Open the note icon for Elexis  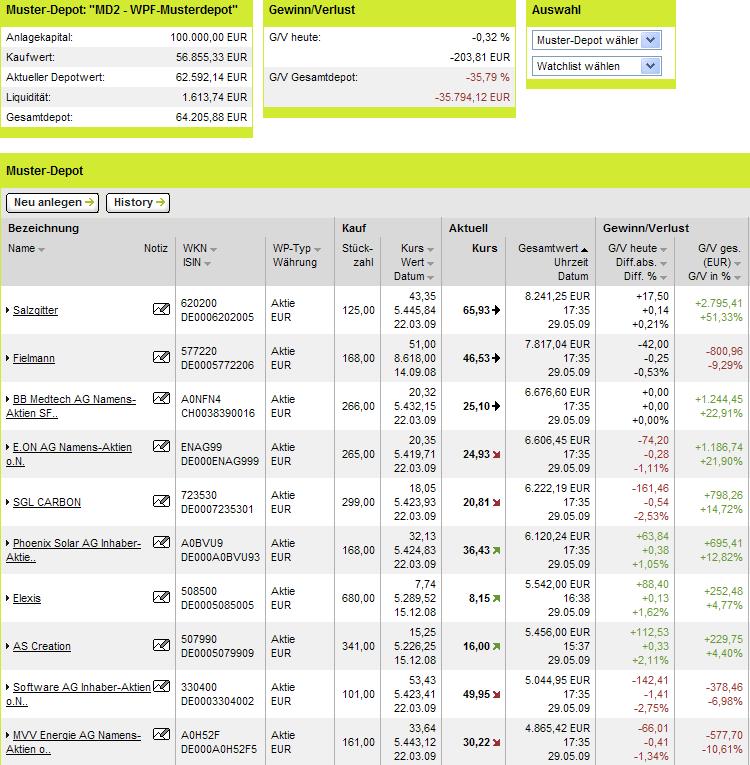coord(162,597)
